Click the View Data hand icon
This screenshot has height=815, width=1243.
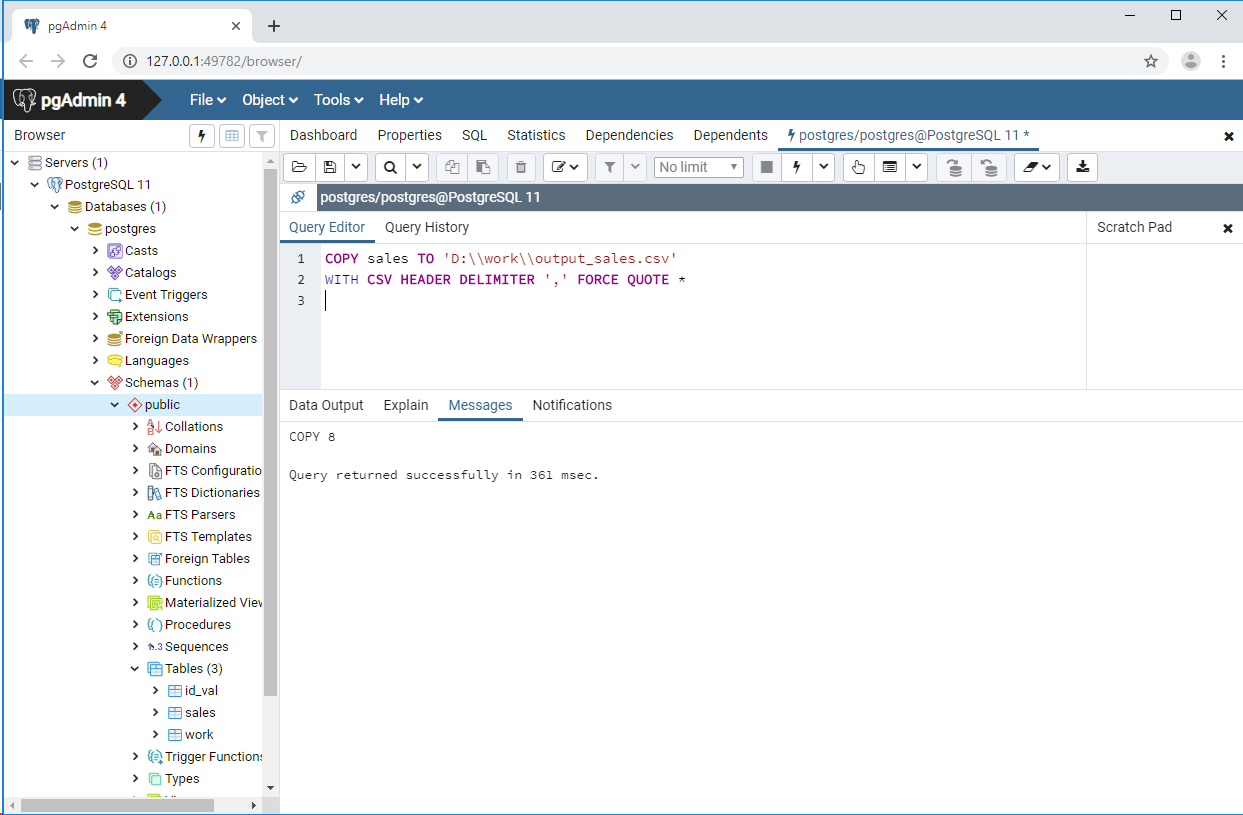tap(858, 167)
